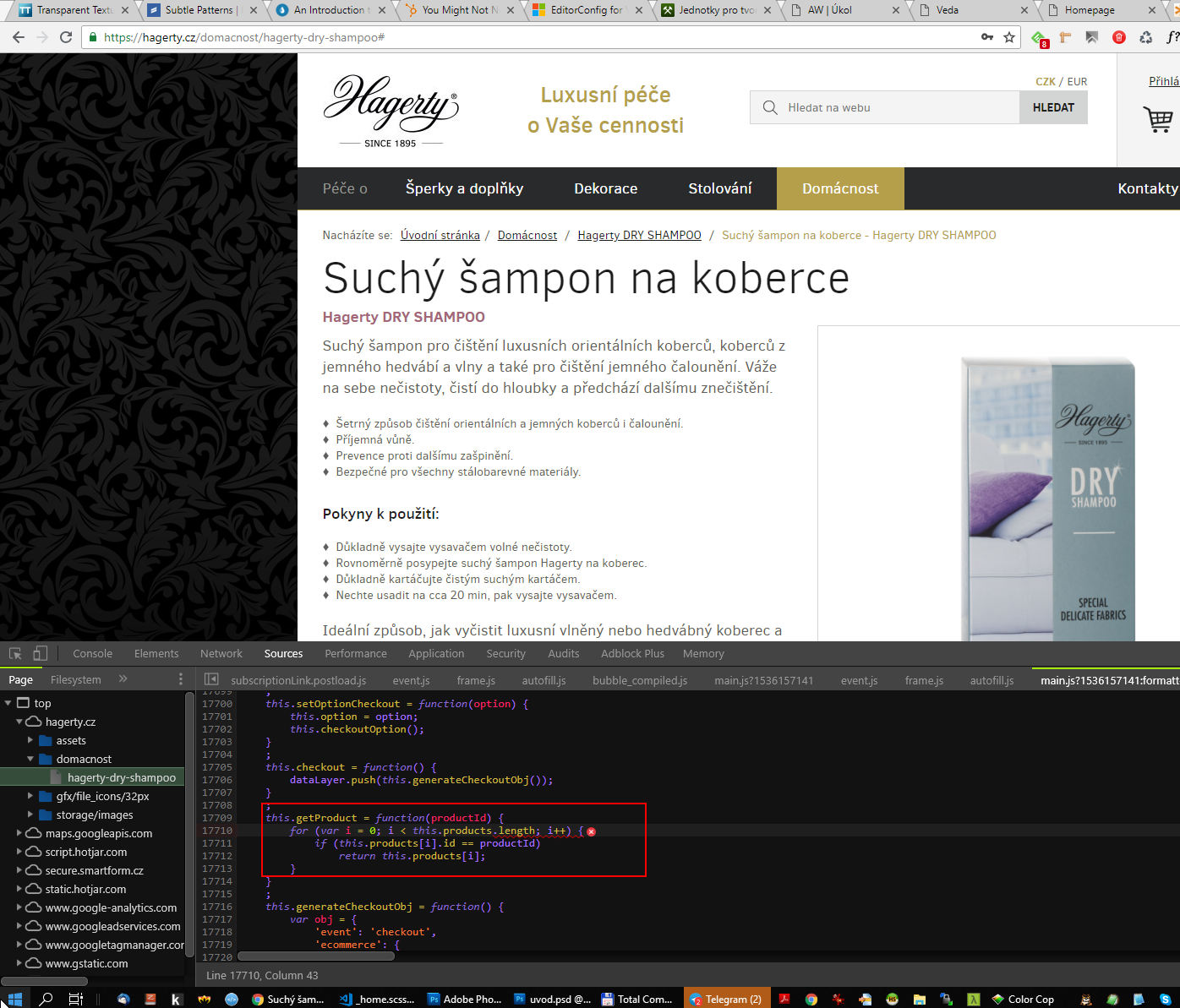Open the Performance tab
This screenshot has width=1180, height=1008.
[356, 653]
